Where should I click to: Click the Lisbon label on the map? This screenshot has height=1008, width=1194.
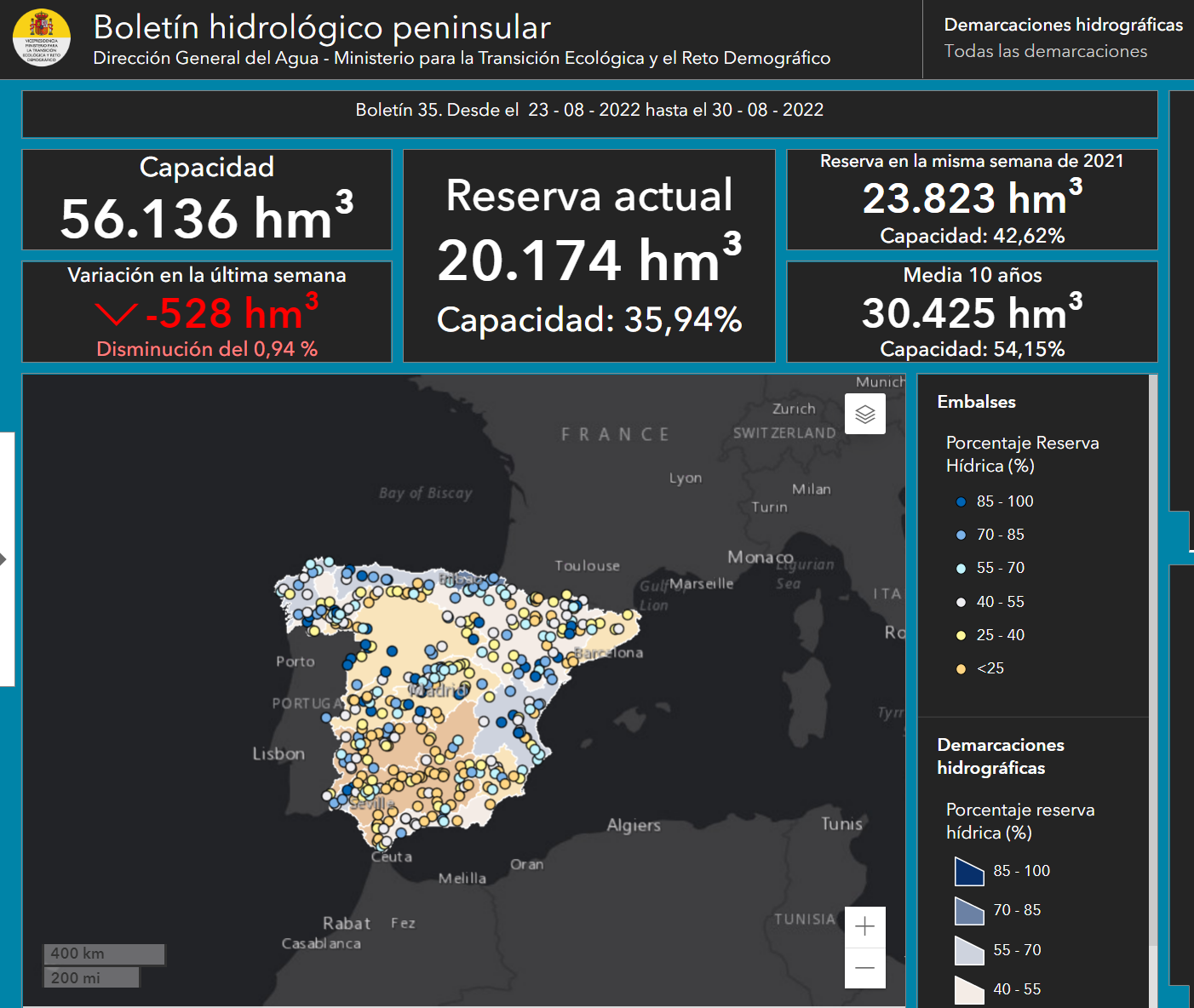pyautogui.click(x=278, y=754)
